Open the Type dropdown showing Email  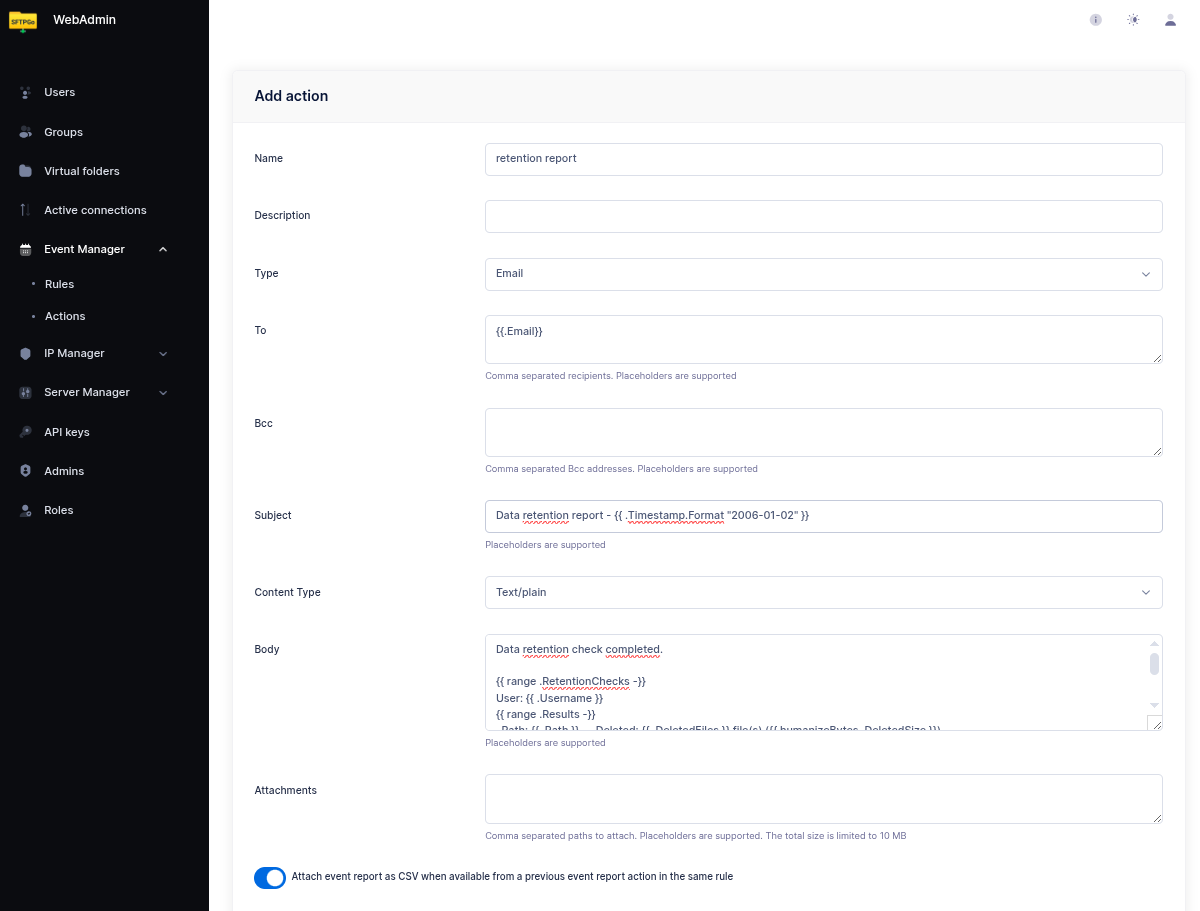click(x=823, y=274)
